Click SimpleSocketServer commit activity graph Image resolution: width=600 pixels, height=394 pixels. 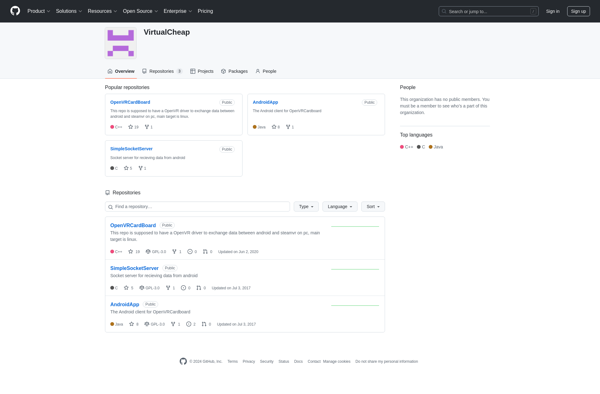click(x=355, y=269)
